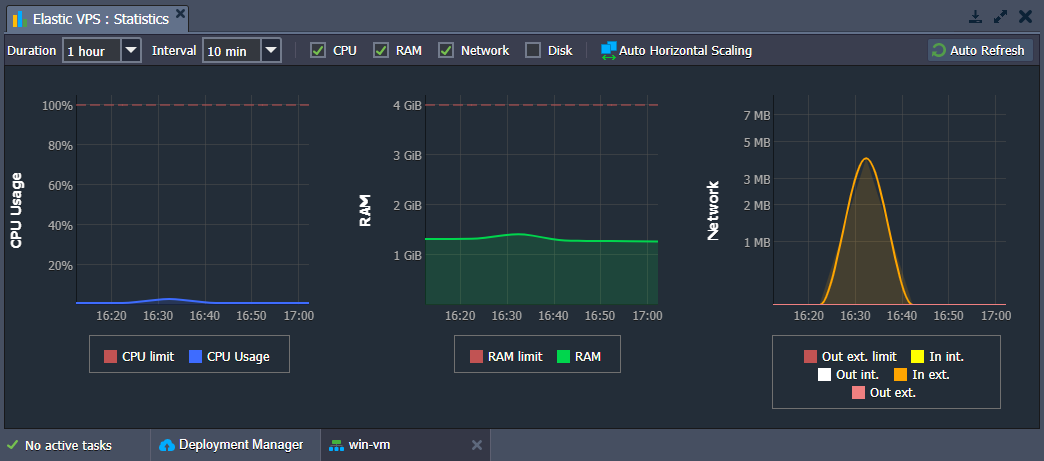The width and height of the screenshot is (1044, 461).
Task: Click the Auto Refresh button
Action: tap(980, 51)
